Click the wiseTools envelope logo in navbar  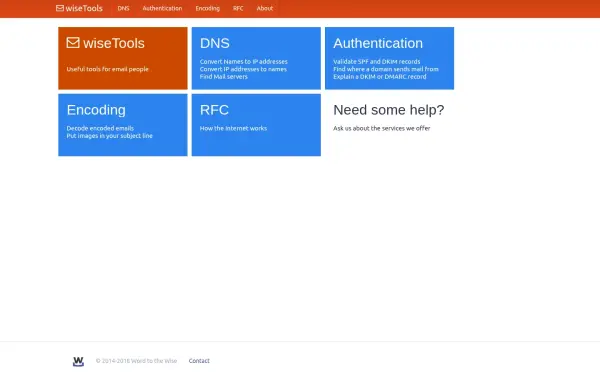pyautogui.click(x=79, y=8)
